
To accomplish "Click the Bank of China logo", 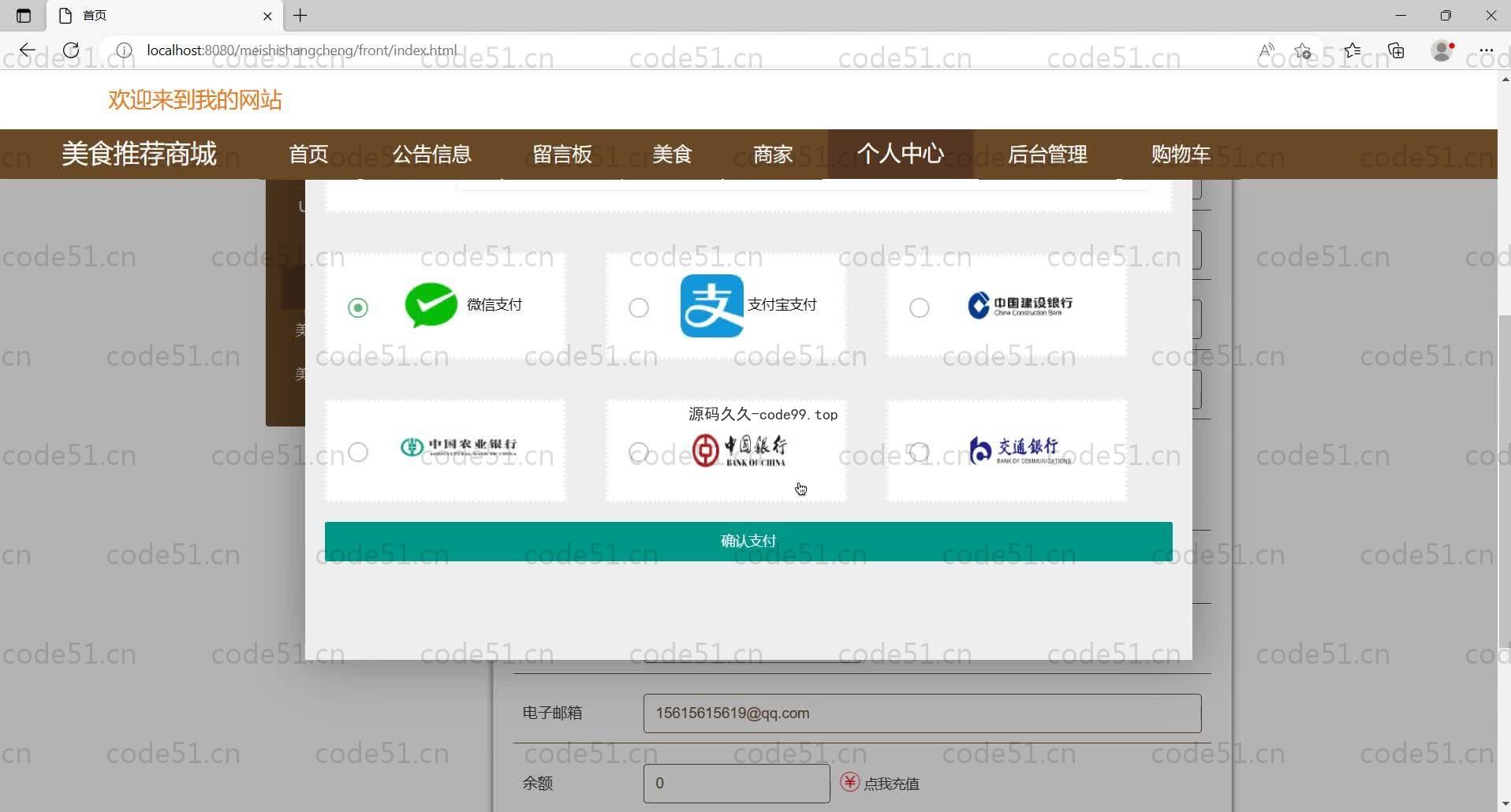I will click(739, 451).
